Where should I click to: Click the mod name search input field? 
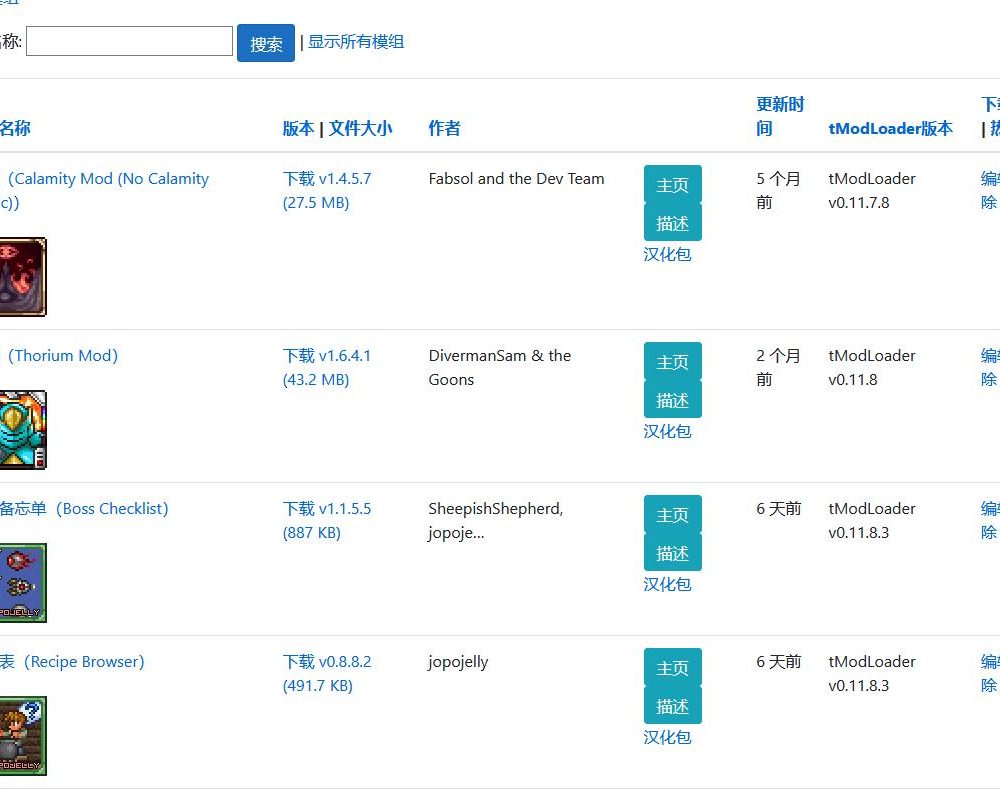[128, 41]
